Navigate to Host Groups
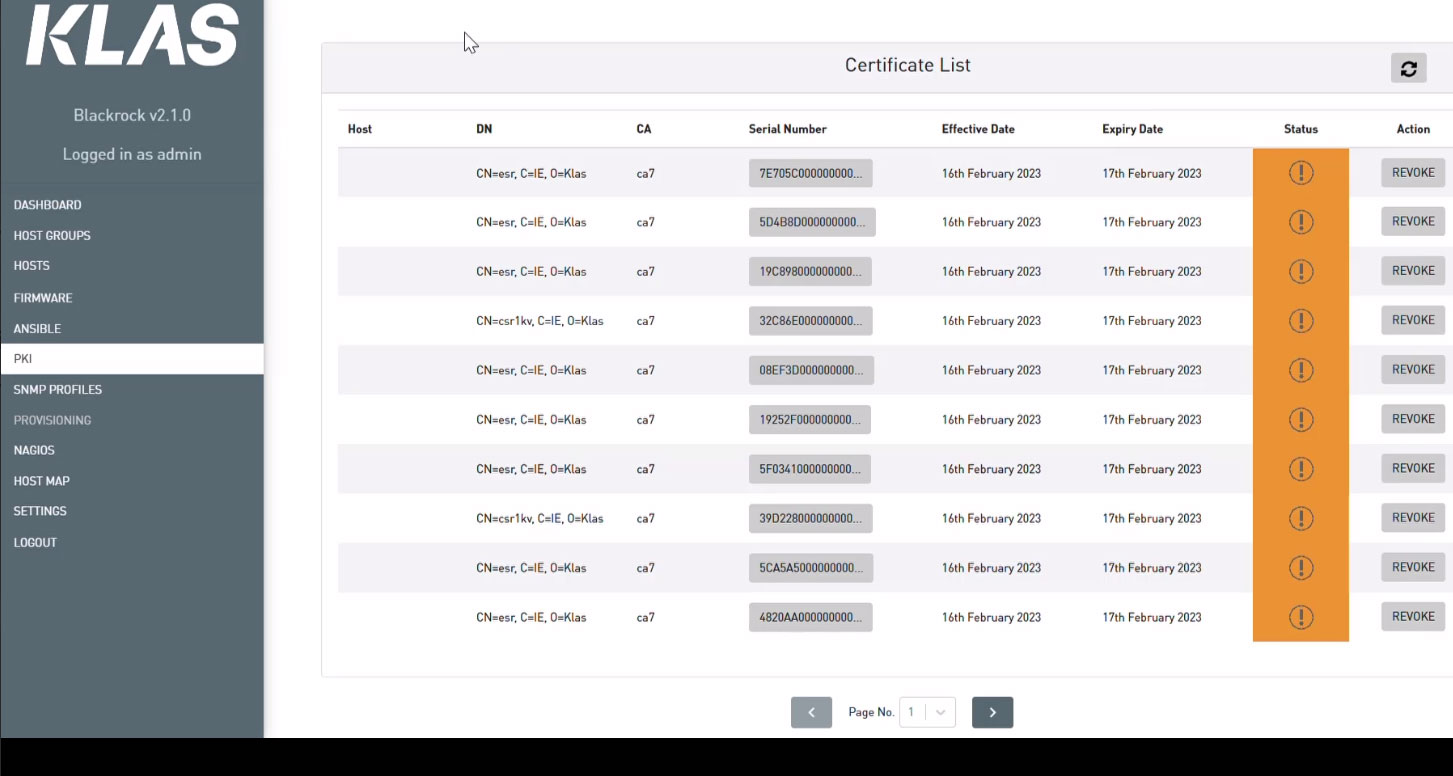 [52, 236]
